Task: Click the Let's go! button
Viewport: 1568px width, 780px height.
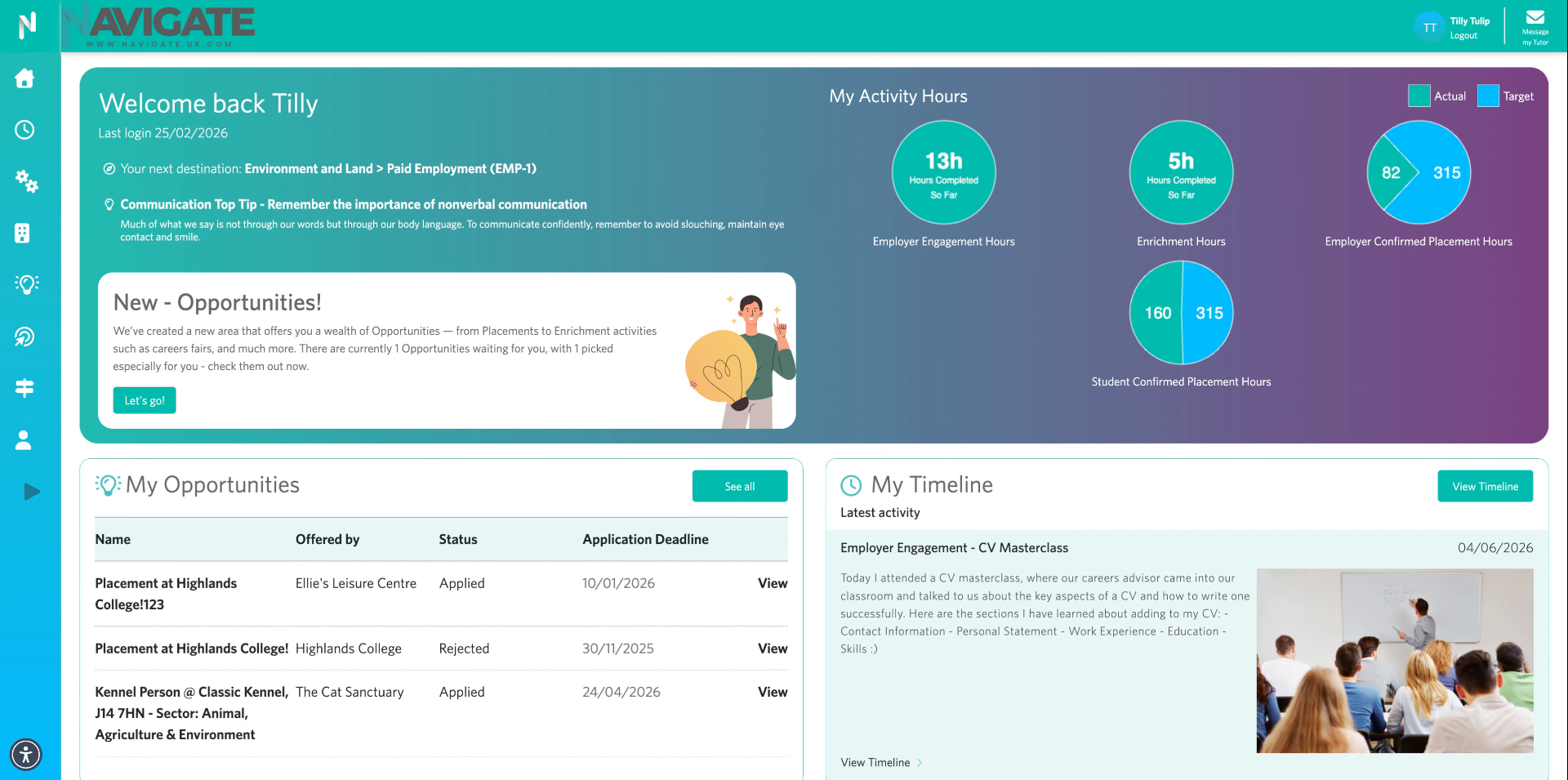Action: pyautogui.click(x=145, y=400)
